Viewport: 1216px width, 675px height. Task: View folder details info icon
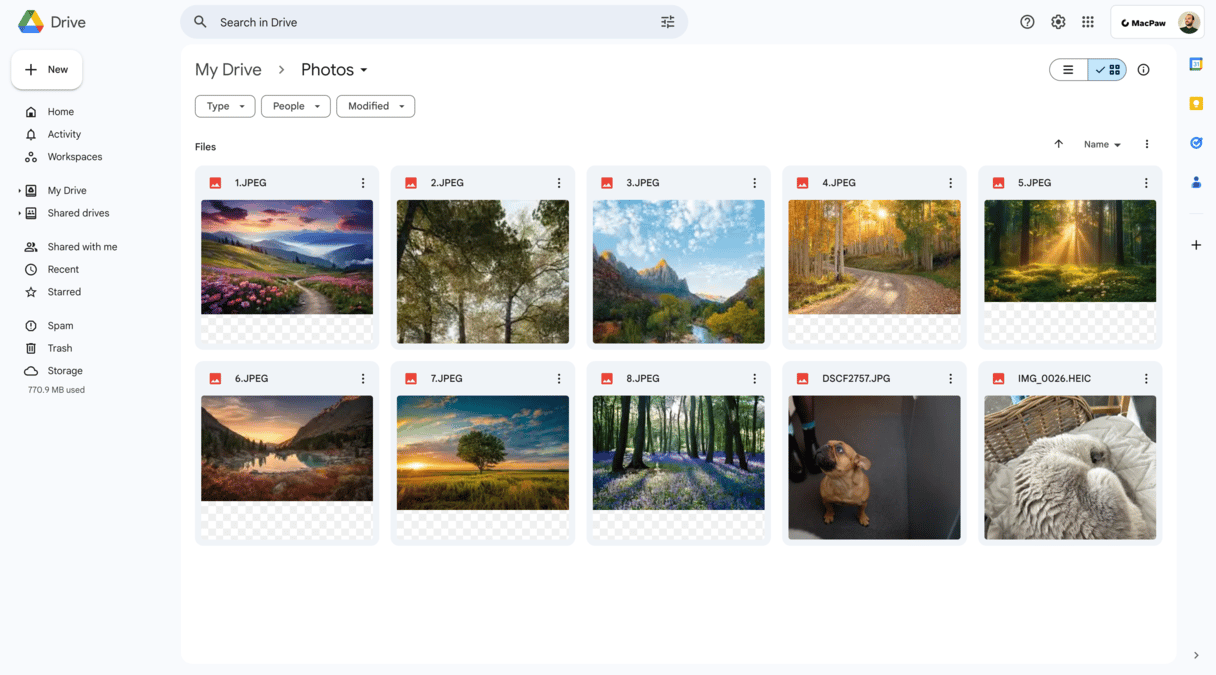pyautogui.click(x=1143, y=70)
